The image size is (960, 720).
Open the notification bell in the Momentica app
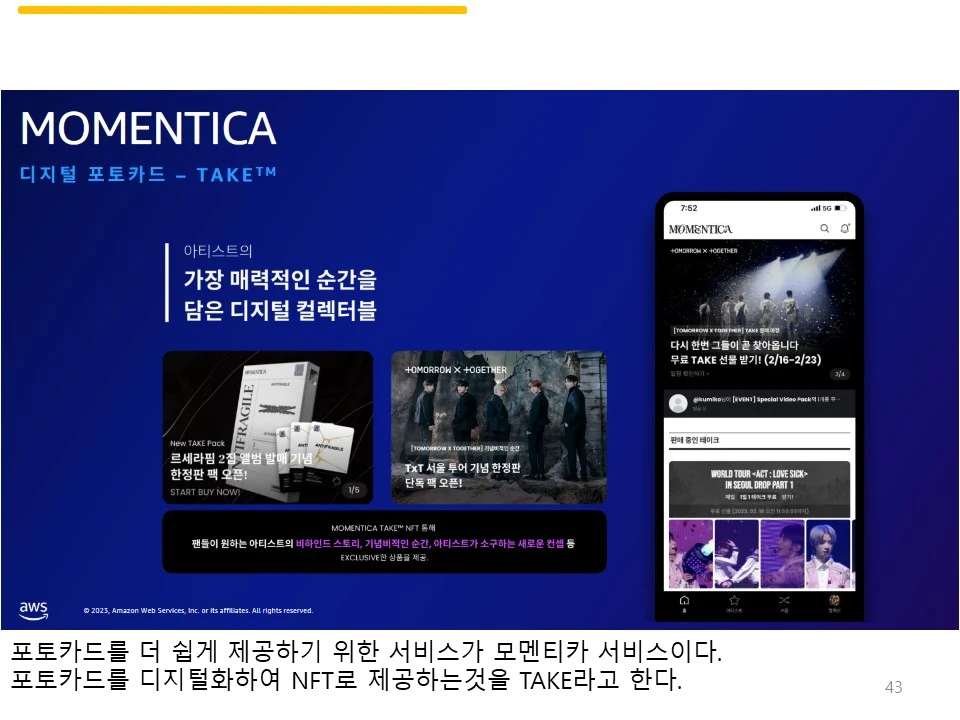pyautogui.click(x=845, y=228)
